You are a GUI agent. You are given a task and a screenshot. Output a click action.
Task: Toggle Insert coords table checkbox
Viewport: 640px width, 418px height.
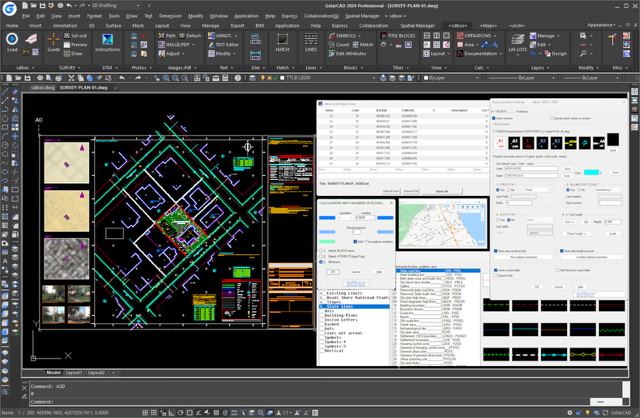tap(496, 270)
